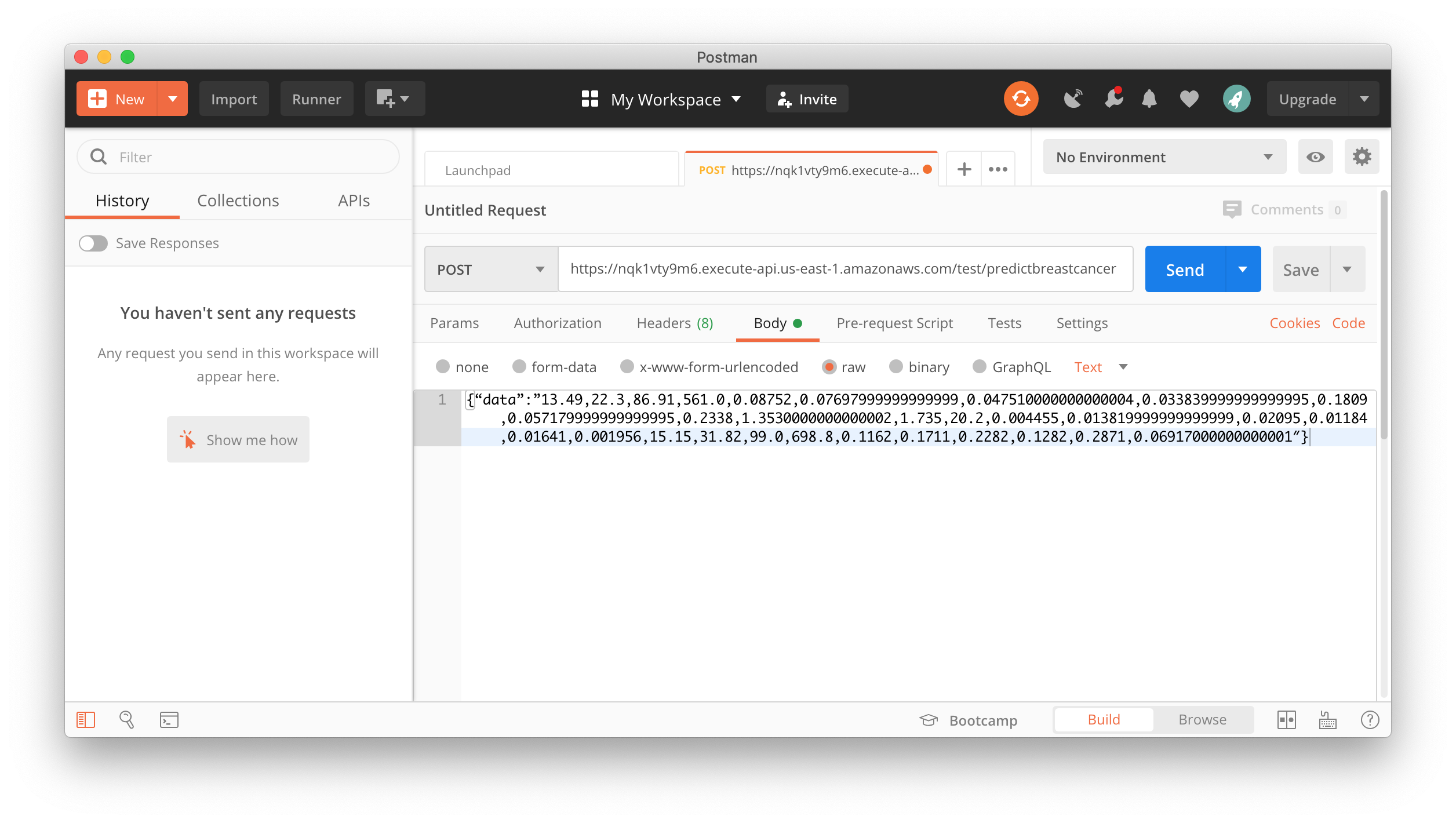Image resolution: width=1456 pixels, height=823 pixels.
Task: Open the rocket avatar profile icon
Action: [1236, 99]
